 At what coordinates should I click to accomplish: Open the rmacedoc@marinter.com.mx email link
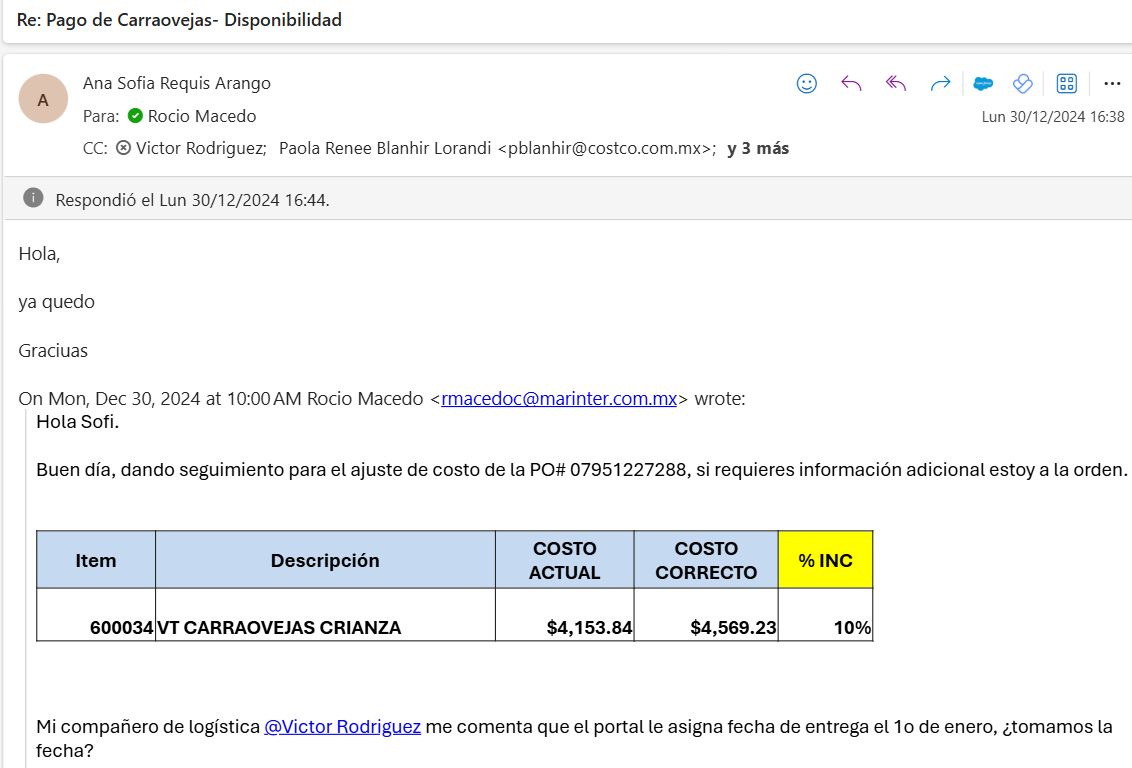559,398
